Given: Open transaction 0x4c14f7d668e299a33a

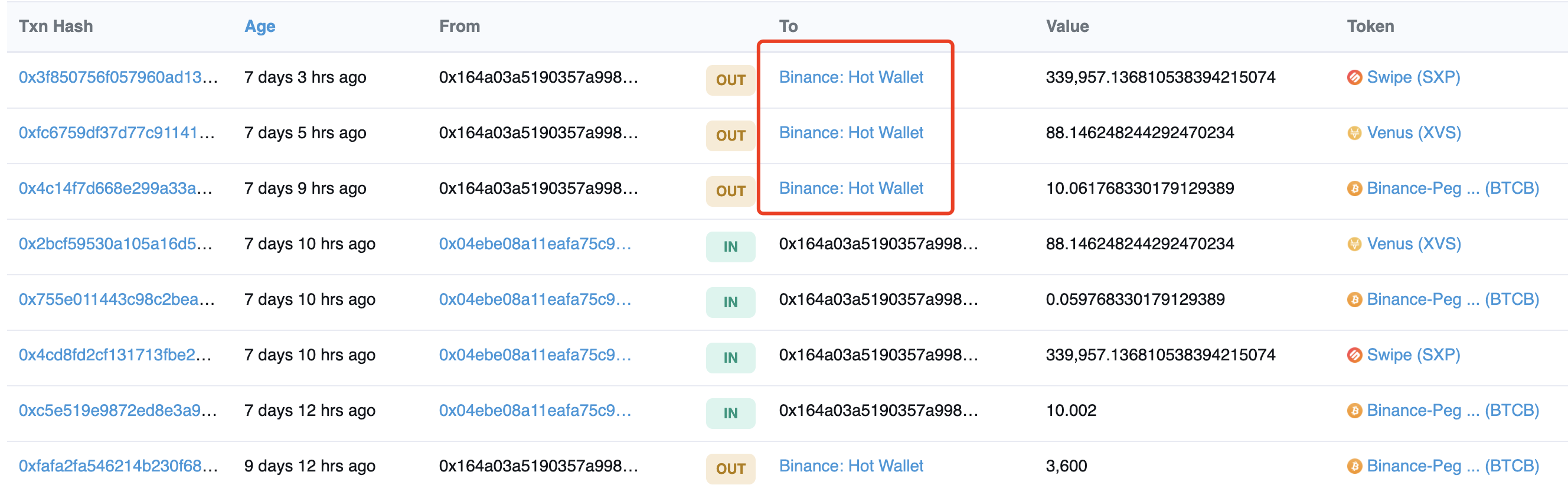Looking at the screenshot, I should (116, 188).
